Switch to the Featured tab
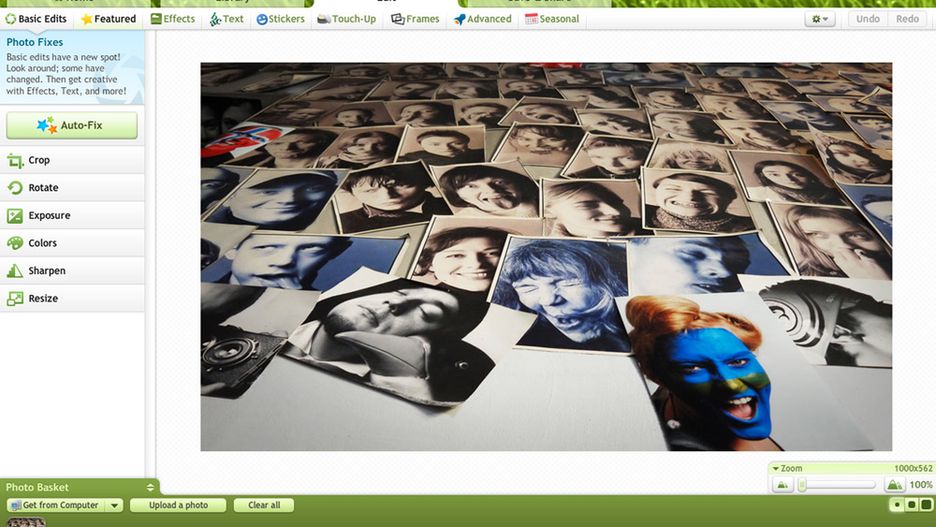936x527 pixels. [x=109, y=19]
